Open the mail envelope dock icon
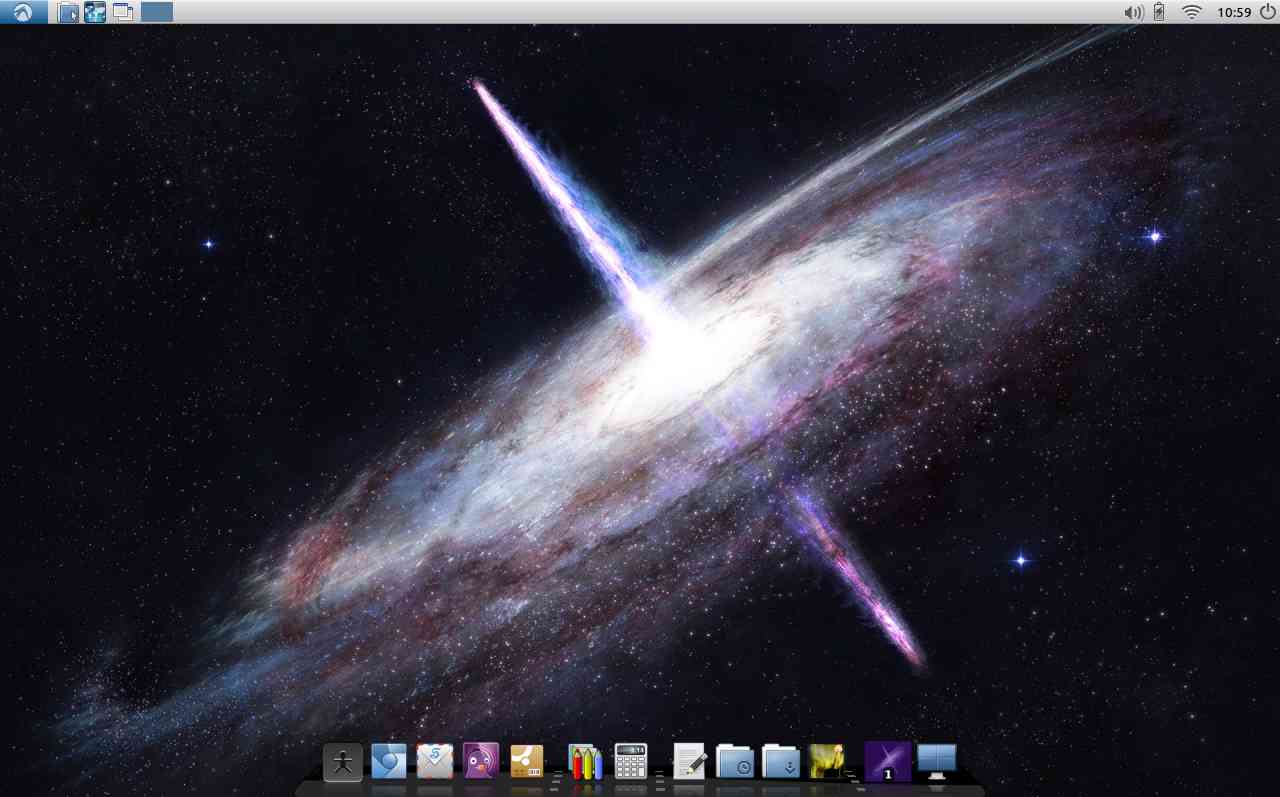Viewport: 1280px width, 797px height. coord(435,762)
